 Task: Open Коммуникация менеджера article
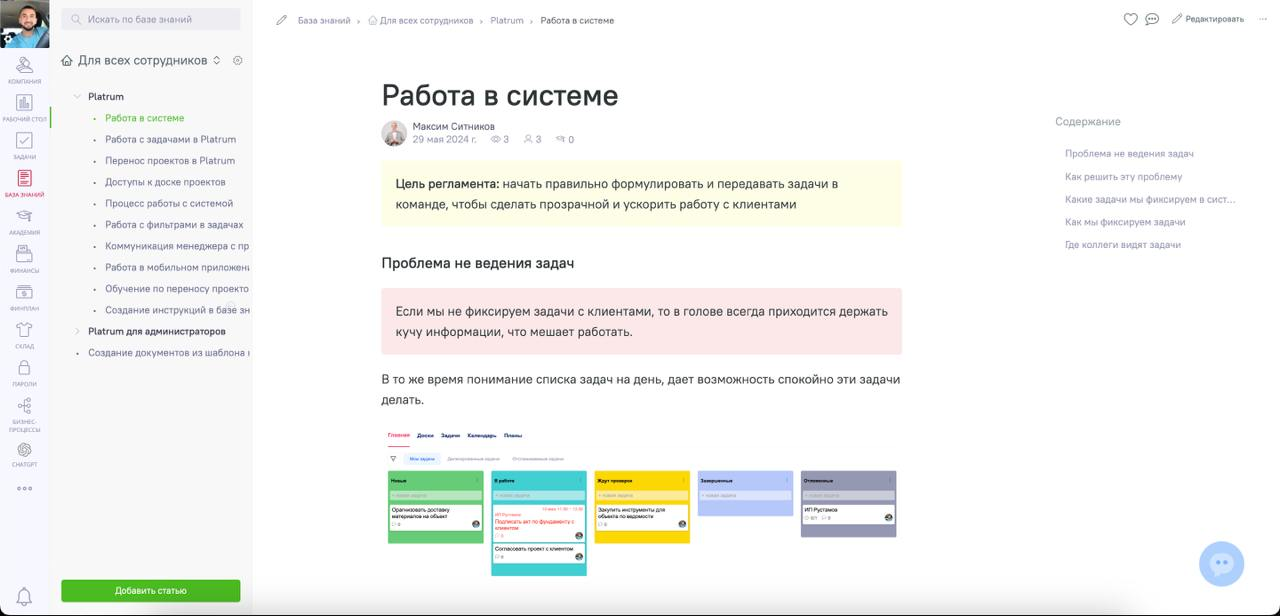[177, 246]
